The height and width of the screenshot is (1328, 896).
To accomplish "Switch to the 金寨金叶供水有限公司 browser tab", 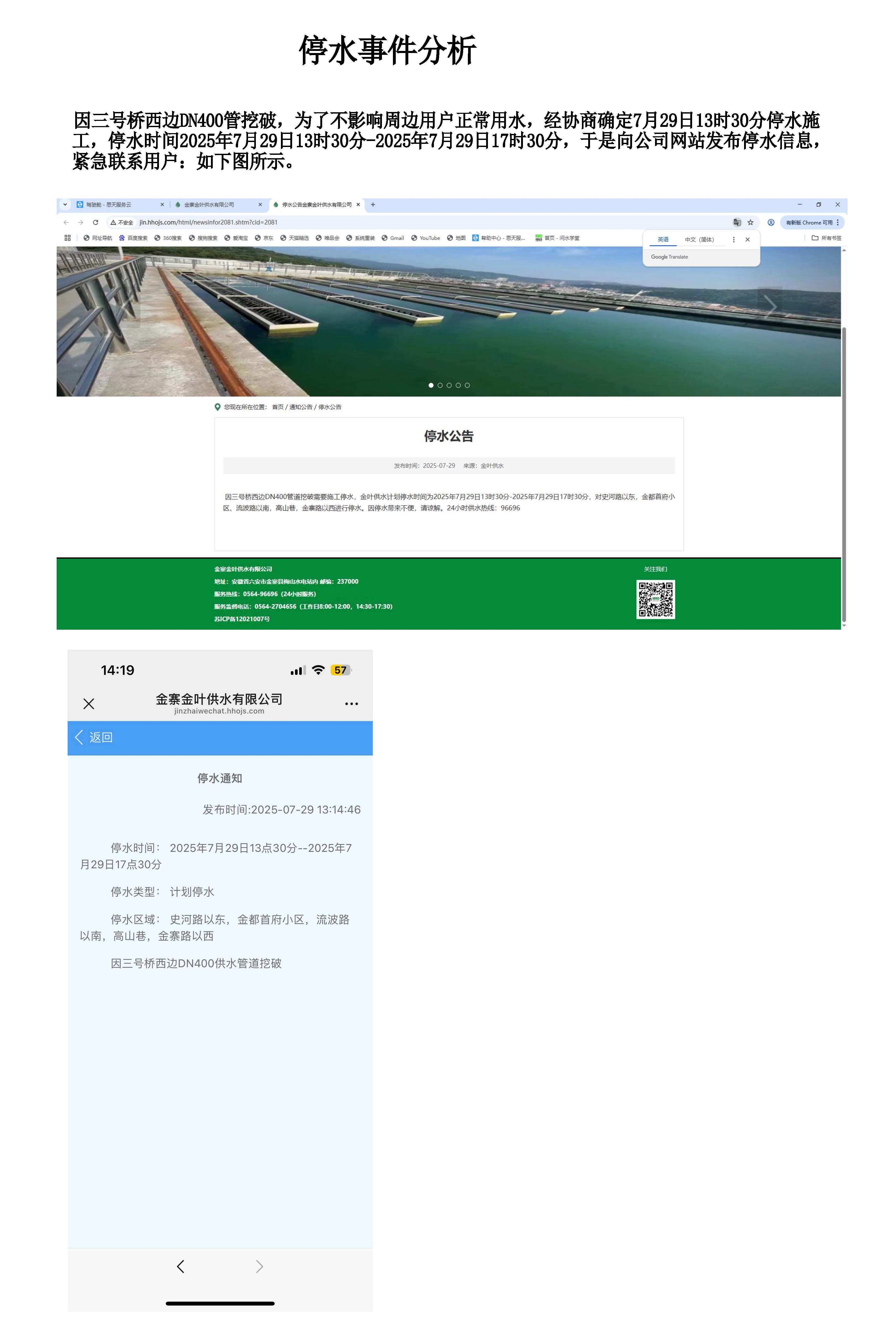I will pos(209,205).
